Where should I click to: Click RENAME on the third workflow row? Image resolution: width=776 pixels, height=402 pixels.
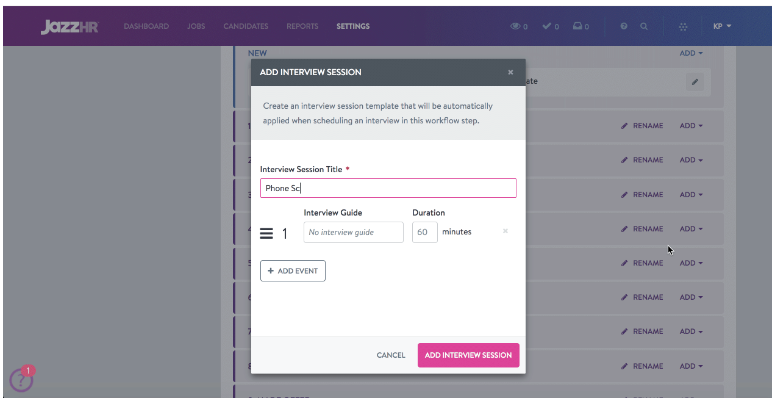tap(642, 195)
